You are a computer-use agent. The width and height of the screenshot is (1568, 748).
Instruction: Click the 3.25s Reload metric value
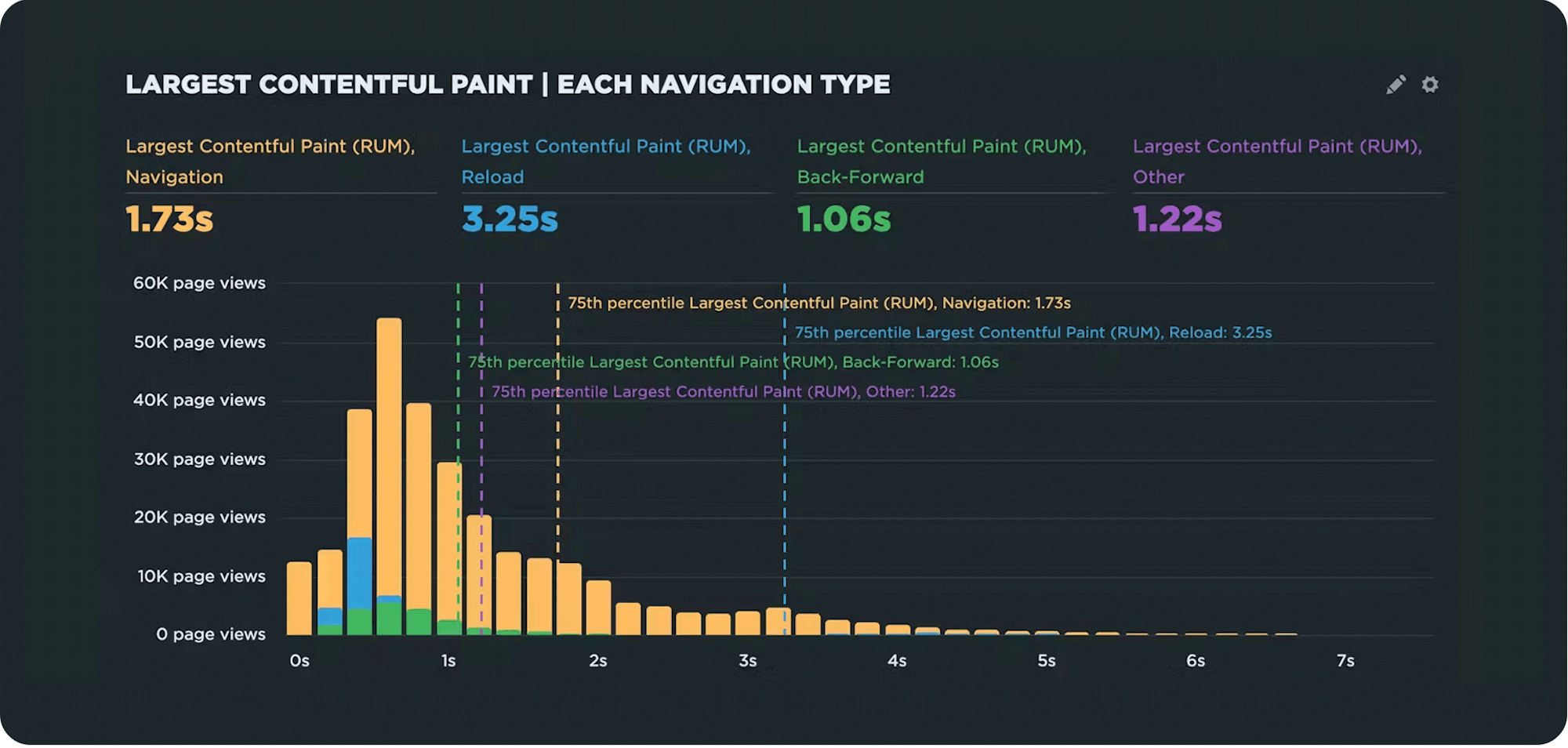pyautogui.click(x=510, y=220)
